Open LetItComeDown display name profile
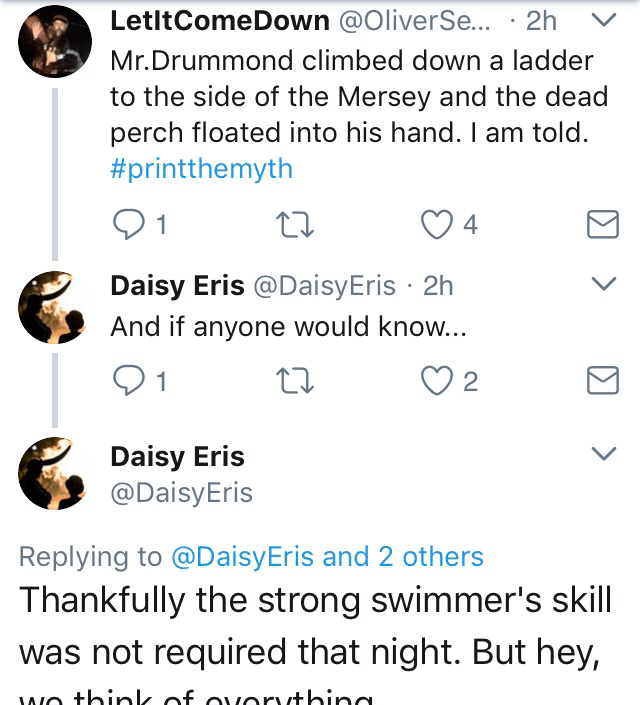Image resolution: width=640 pixels, height=705 pixels. click(x=219, y=20)
